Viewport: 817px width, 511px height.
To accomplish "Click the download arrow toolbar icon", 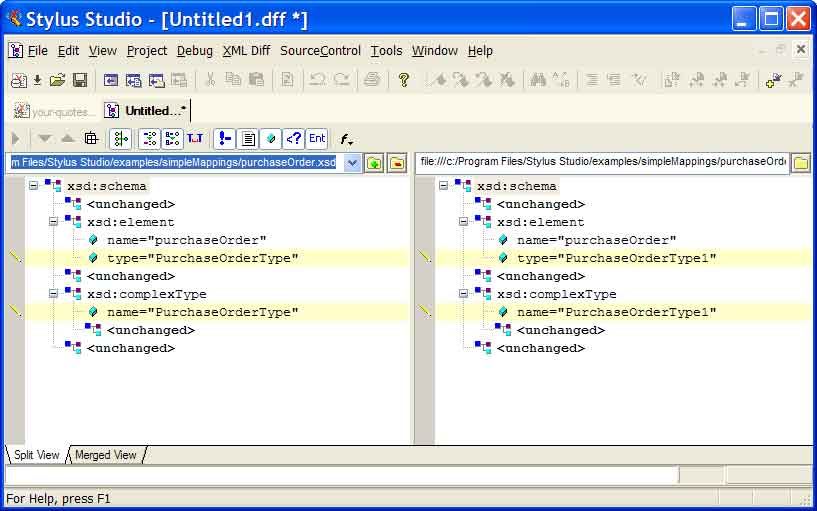I will point(38,80).
